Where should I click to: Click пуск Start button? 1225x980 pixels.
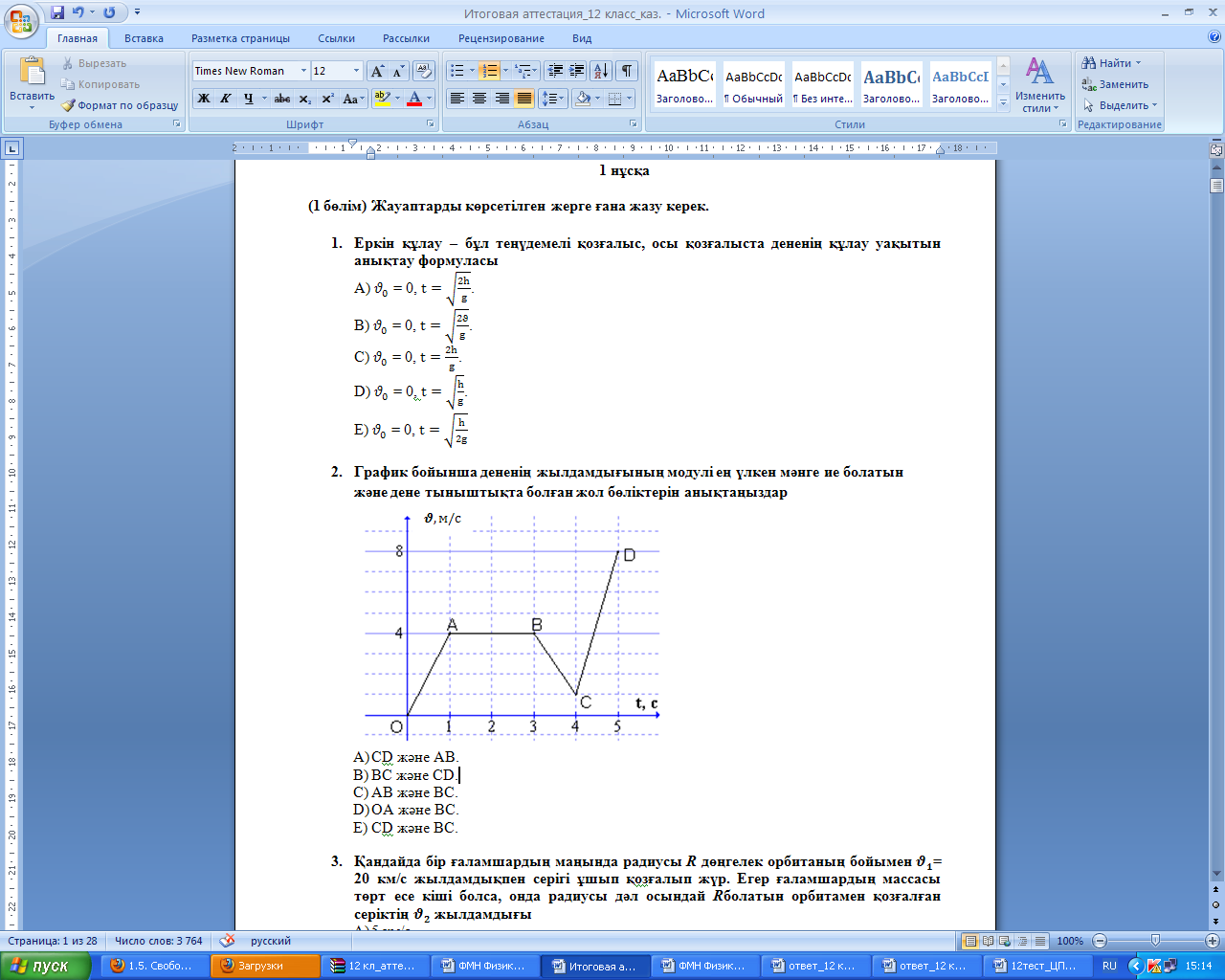pos(45,966)
